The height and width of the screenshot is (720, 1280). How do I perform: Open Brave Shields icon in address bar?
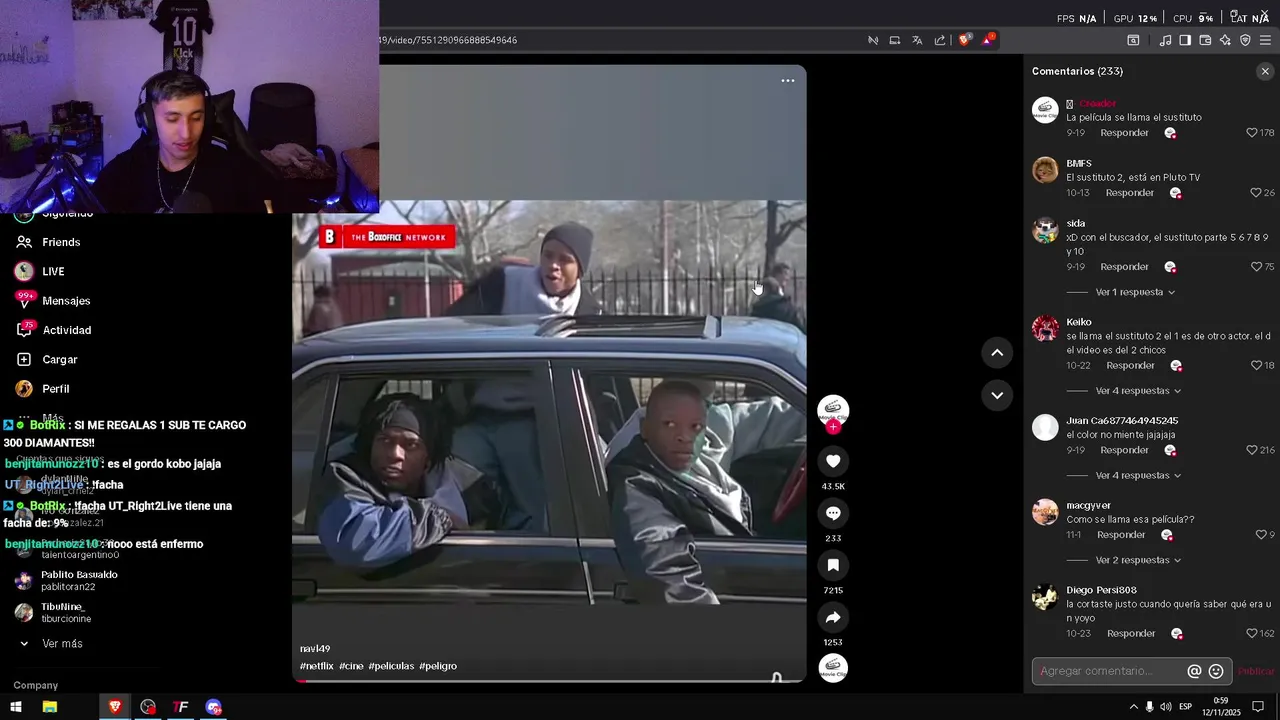point(964,40)
